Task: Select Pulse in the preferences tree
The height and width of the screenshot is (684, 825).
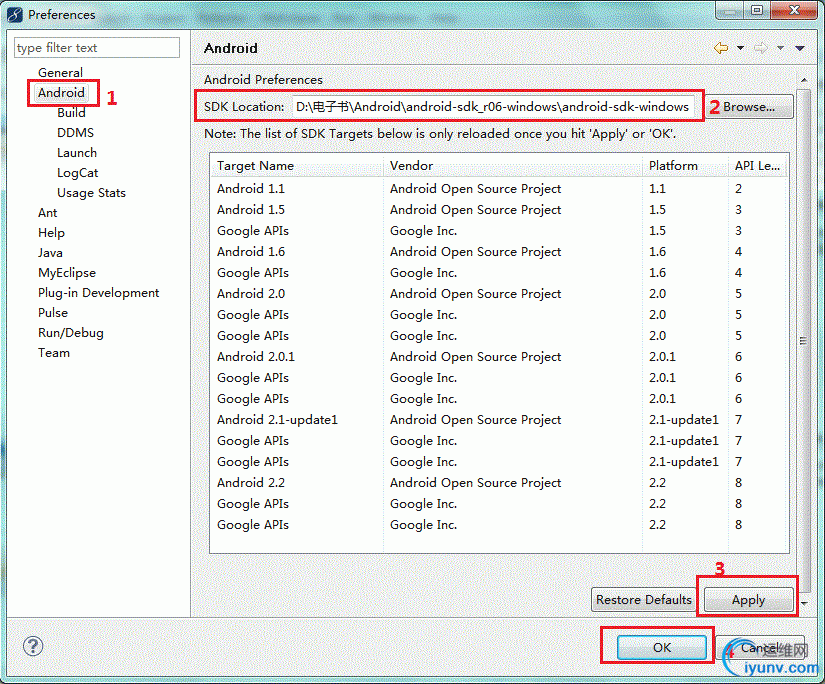Action: tap(53, 313)
